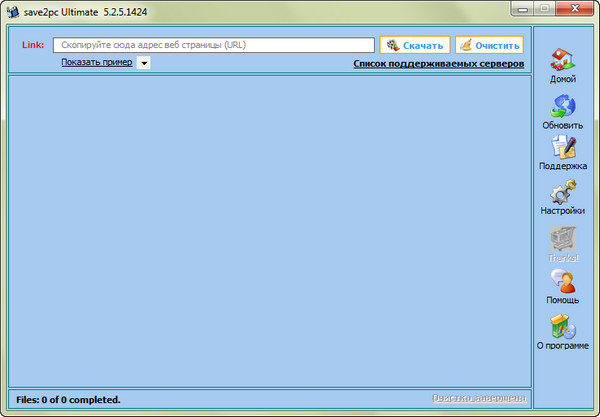Click the greyed-out Thanks! cart icon

562,241
